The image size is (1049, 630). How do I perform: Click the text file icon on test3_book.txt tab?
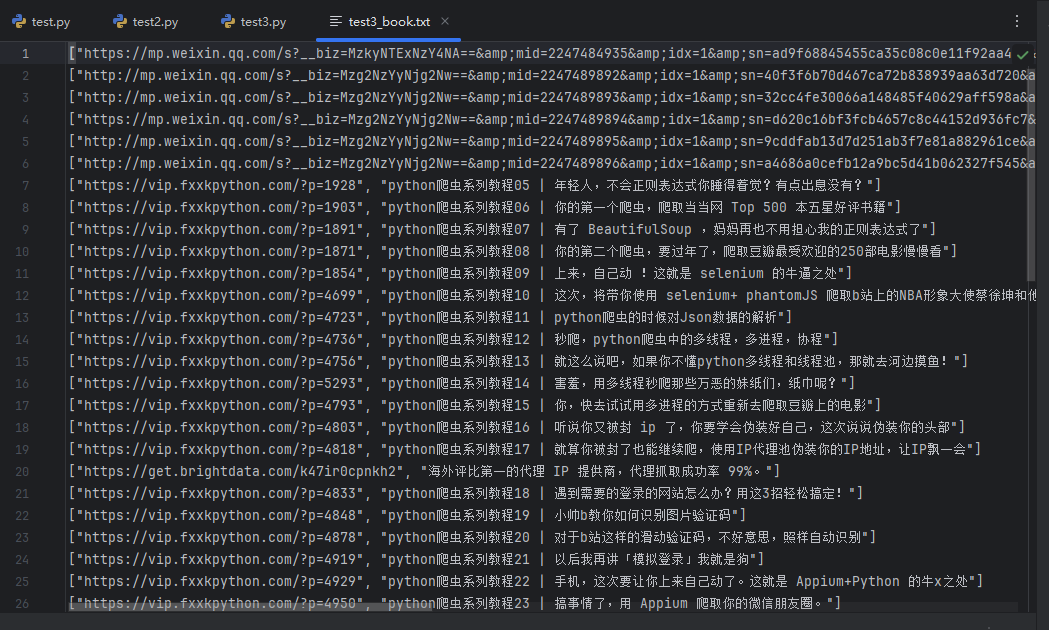click(x=337, y=21)
